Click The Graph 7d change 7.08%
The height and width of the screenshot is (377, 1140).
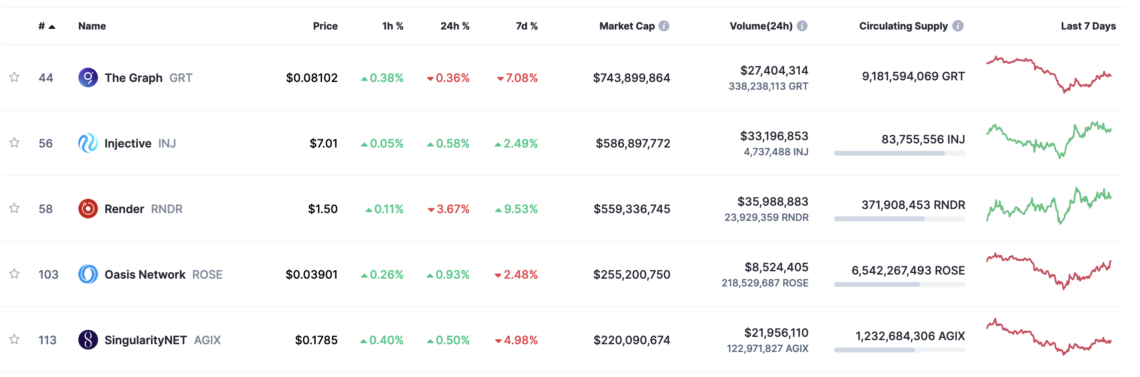[518, 78]
